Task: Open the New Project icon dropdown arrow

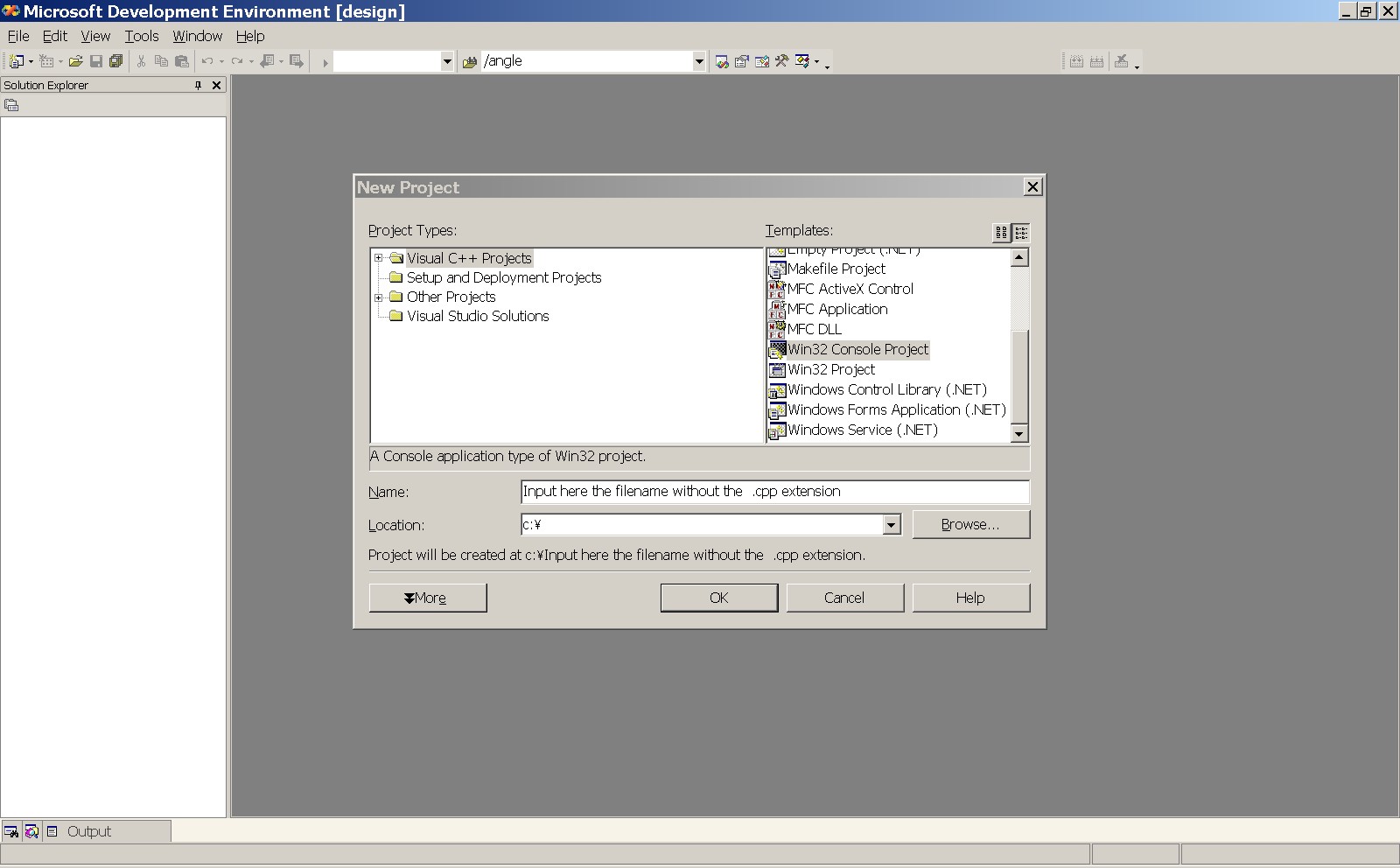Action: [x=31, y=61]
